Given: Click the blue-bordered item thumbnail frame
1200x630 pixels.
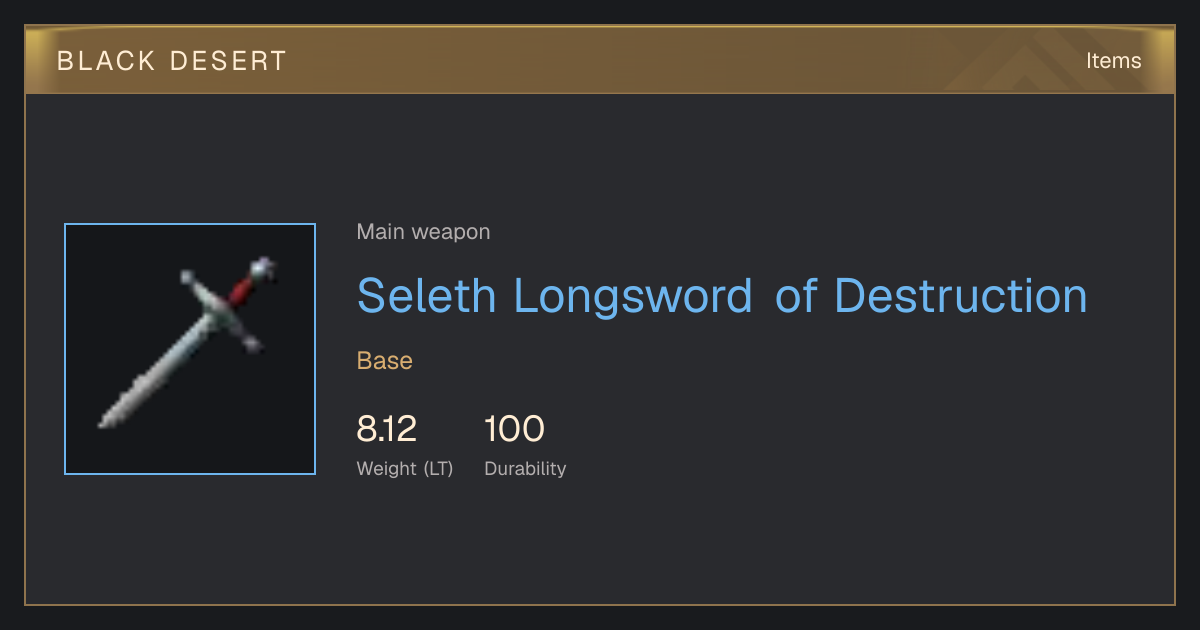Looking at the screenshot, I should (190, 349).
